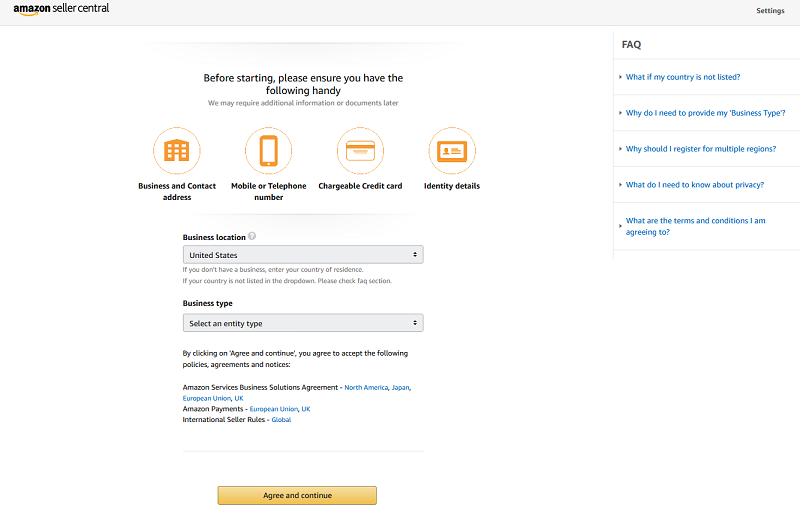Expand FAQ 'What if my country is not listed?'
This screenshot has height=528, width=800.
pyautogui.click(x=683, y=77)
